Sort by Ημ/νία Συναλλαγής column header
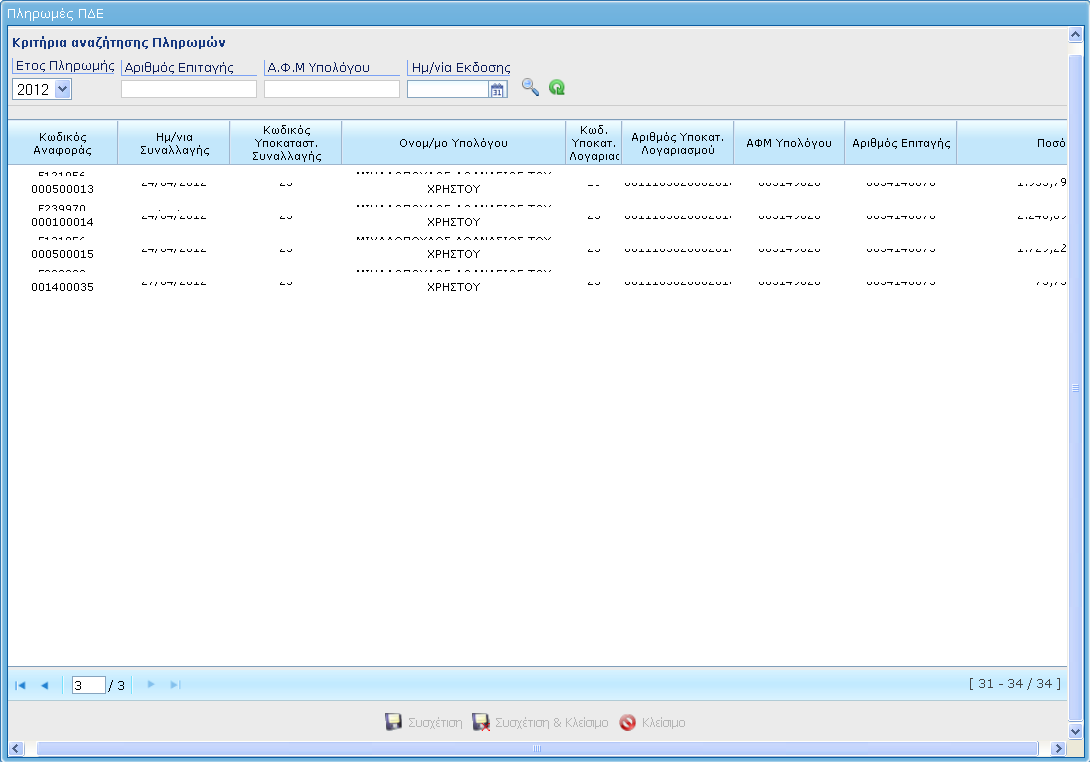1090x762 pixels. [174, 143]
